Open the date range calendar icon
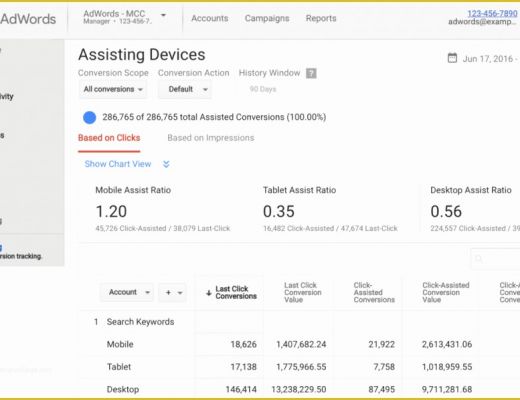This screenshot has width=520, height=400. click(x=452, y=58)
